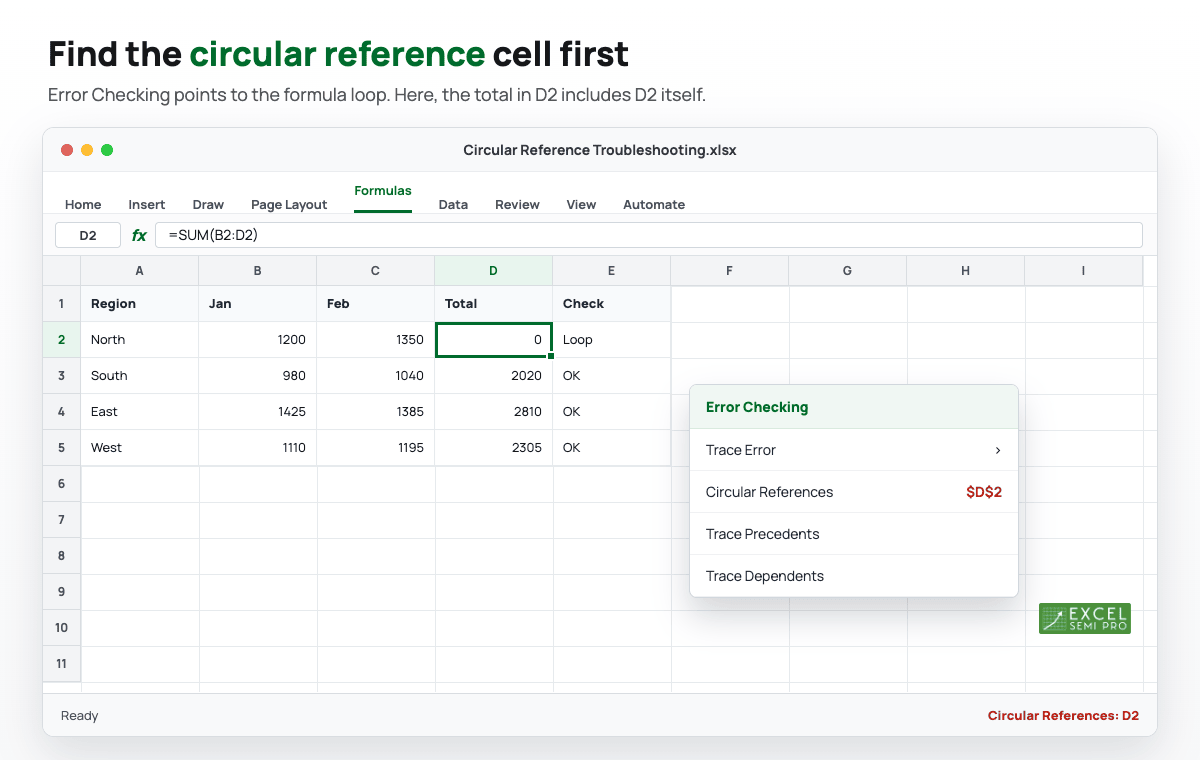Switch to the Insert tab

(147, 204)
